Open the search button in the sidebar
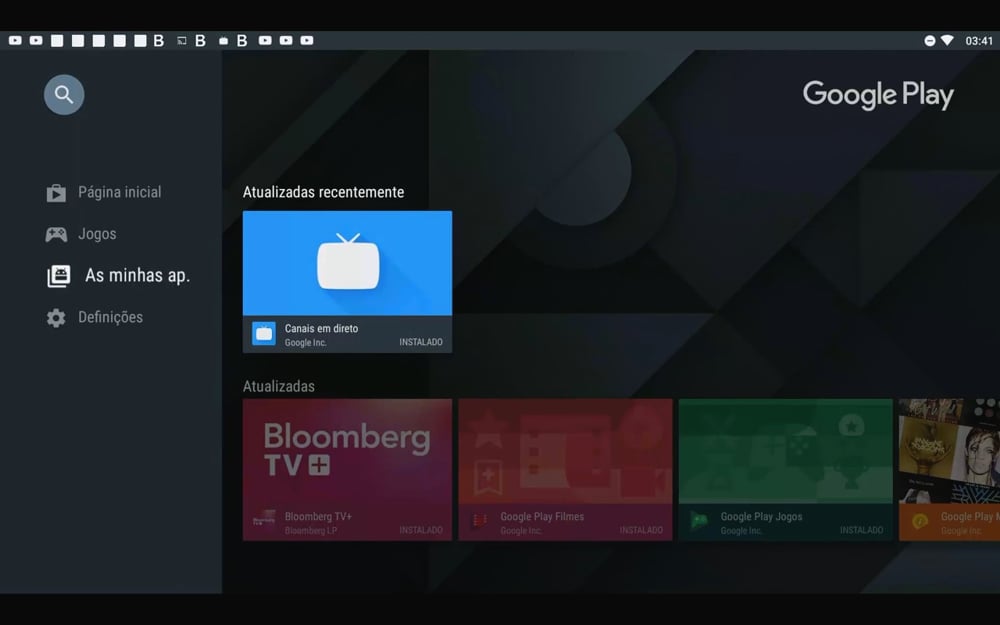 [64, 94]
